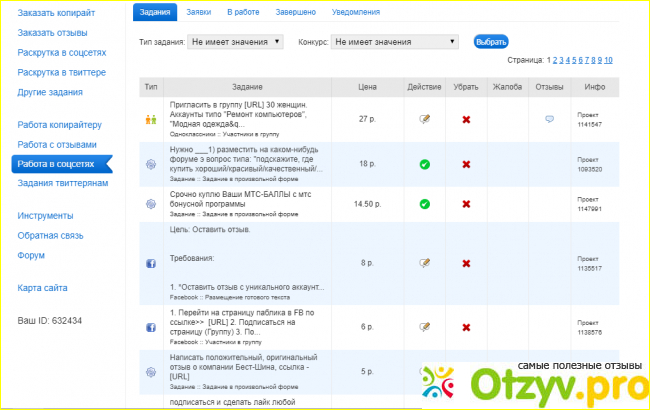Open the 'Тип задания' dropdown
650x410 pixels.
(236, 42)
